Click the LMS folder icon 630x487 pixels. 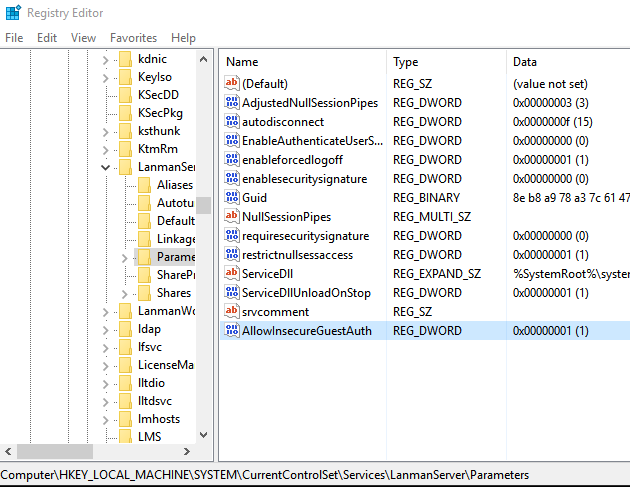coord(125,436)
